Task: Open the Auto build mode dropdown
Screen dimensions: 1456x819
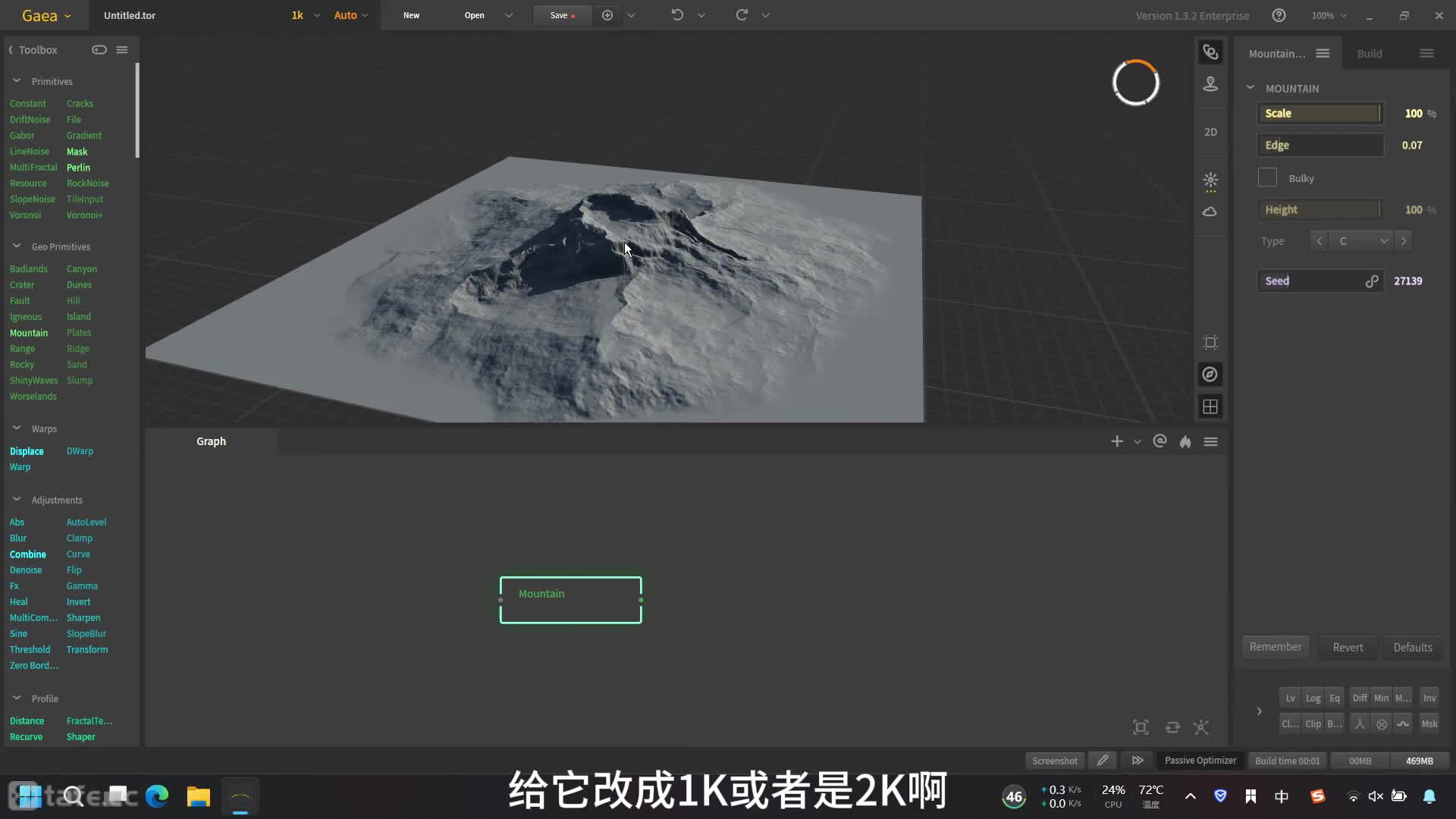Action: [x=351, y=15]
